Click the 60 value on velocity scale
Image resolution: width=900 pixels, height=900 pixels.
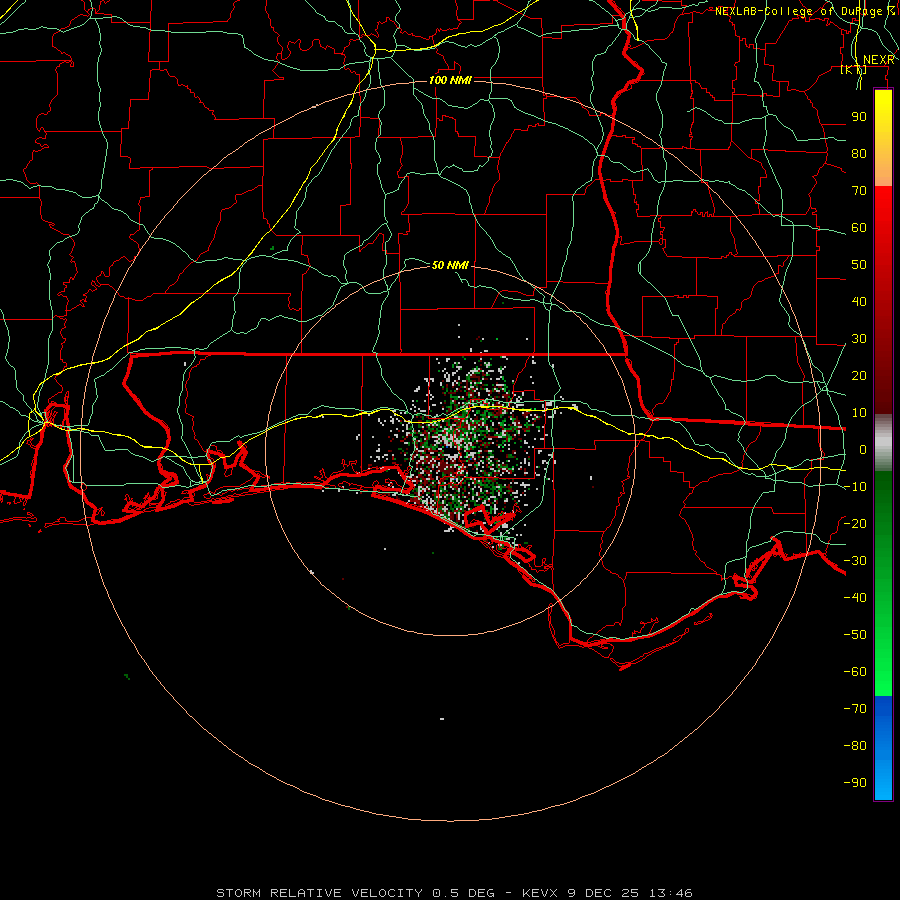coord(859,228)
